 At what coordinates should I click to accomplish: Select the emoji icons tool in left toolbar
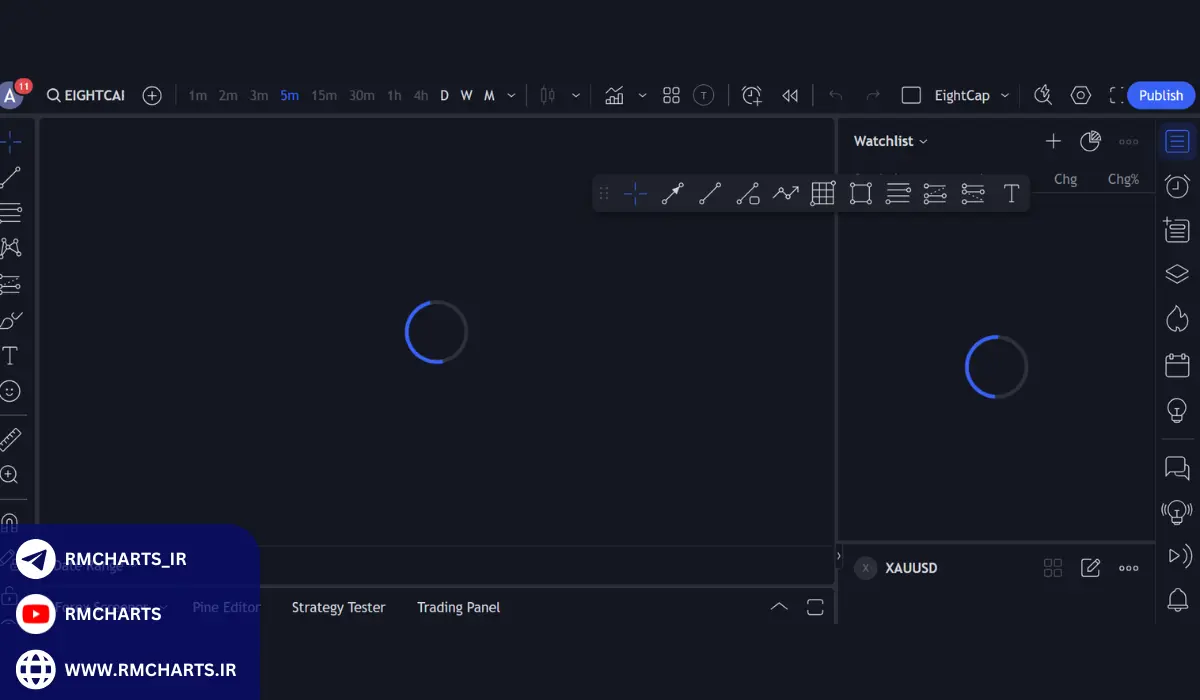point(10,391)
